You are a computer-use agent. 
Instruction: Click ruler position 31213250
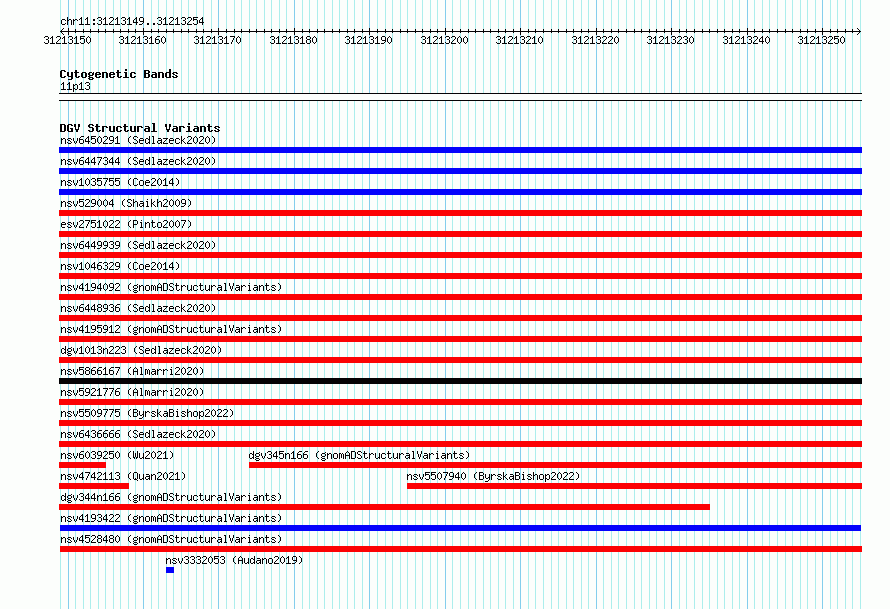point(821,40)
